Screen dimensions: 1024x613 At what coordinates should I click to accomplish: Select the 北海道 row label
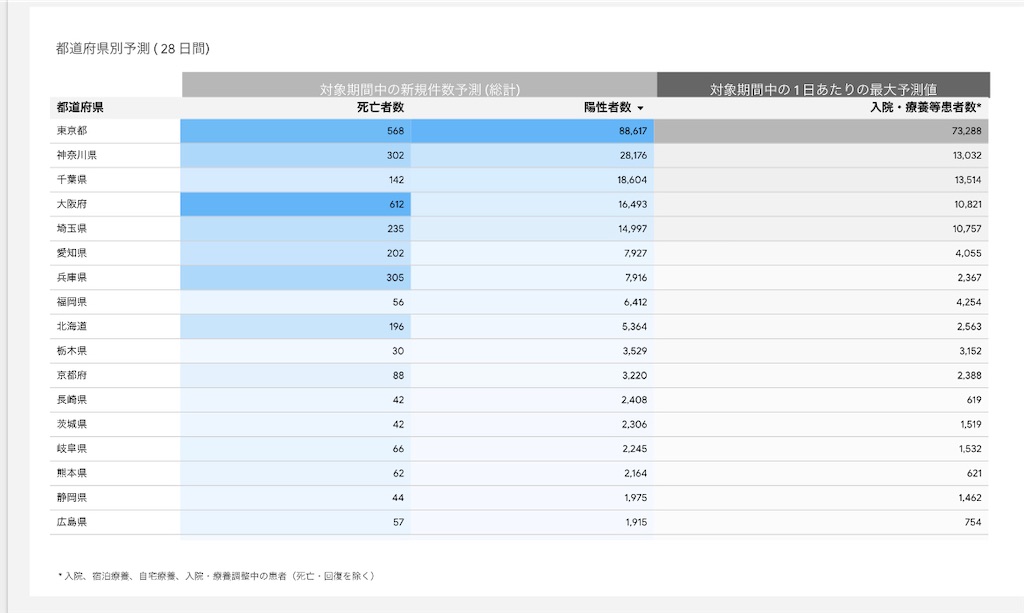[72, 326]
